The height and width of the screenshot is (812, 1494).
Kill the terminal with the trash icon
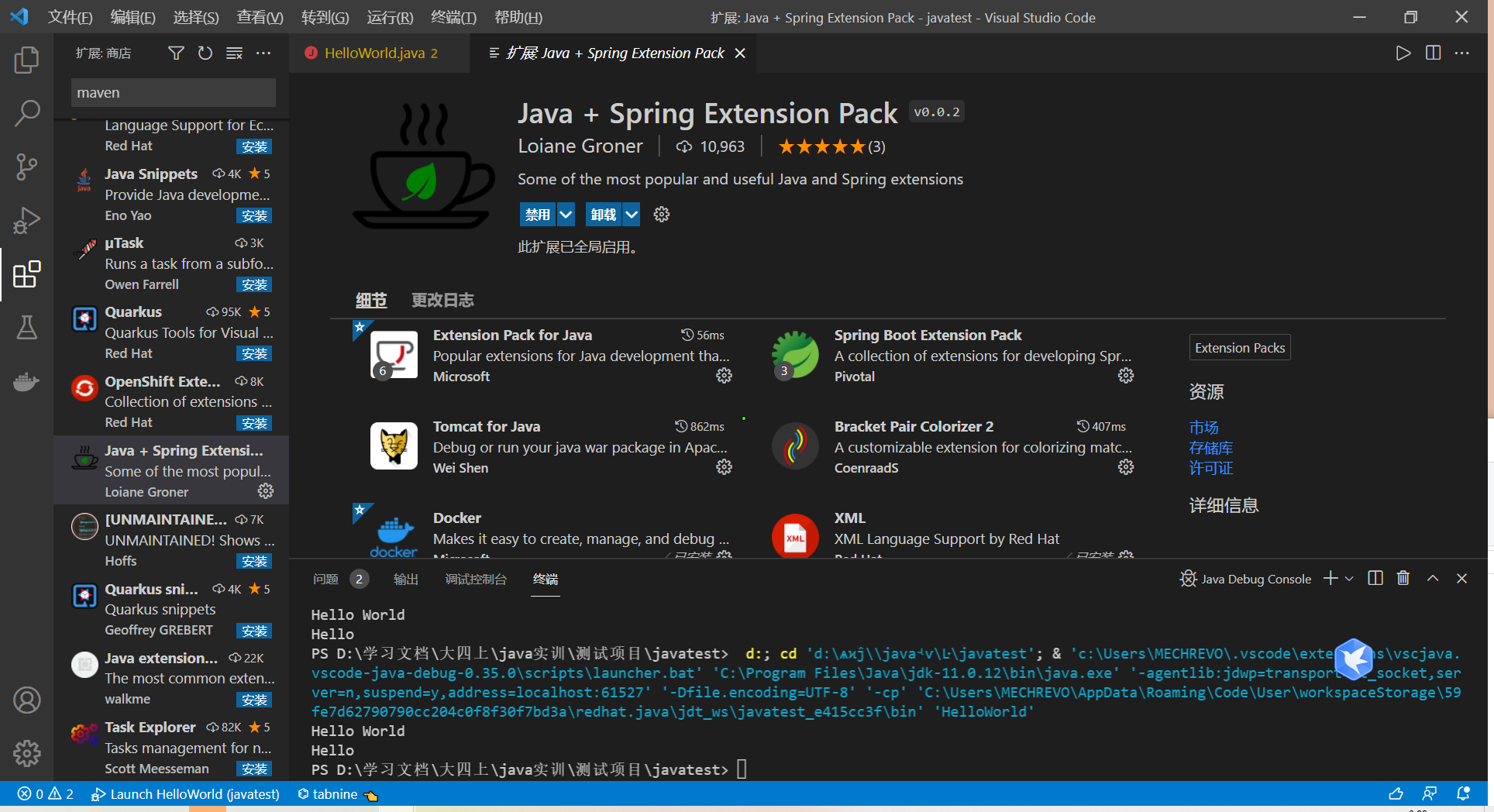(x=1403, y=578)
